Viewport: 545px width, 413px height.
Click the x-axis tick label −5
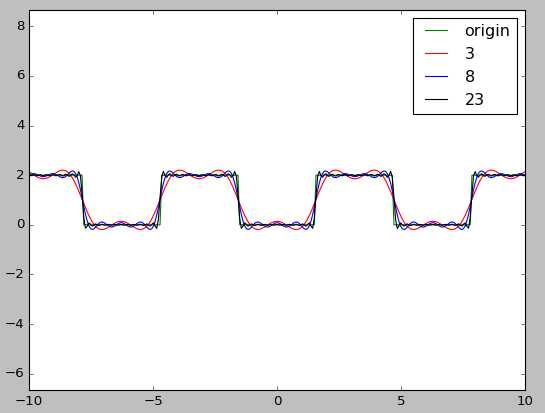tap(153, 401)
